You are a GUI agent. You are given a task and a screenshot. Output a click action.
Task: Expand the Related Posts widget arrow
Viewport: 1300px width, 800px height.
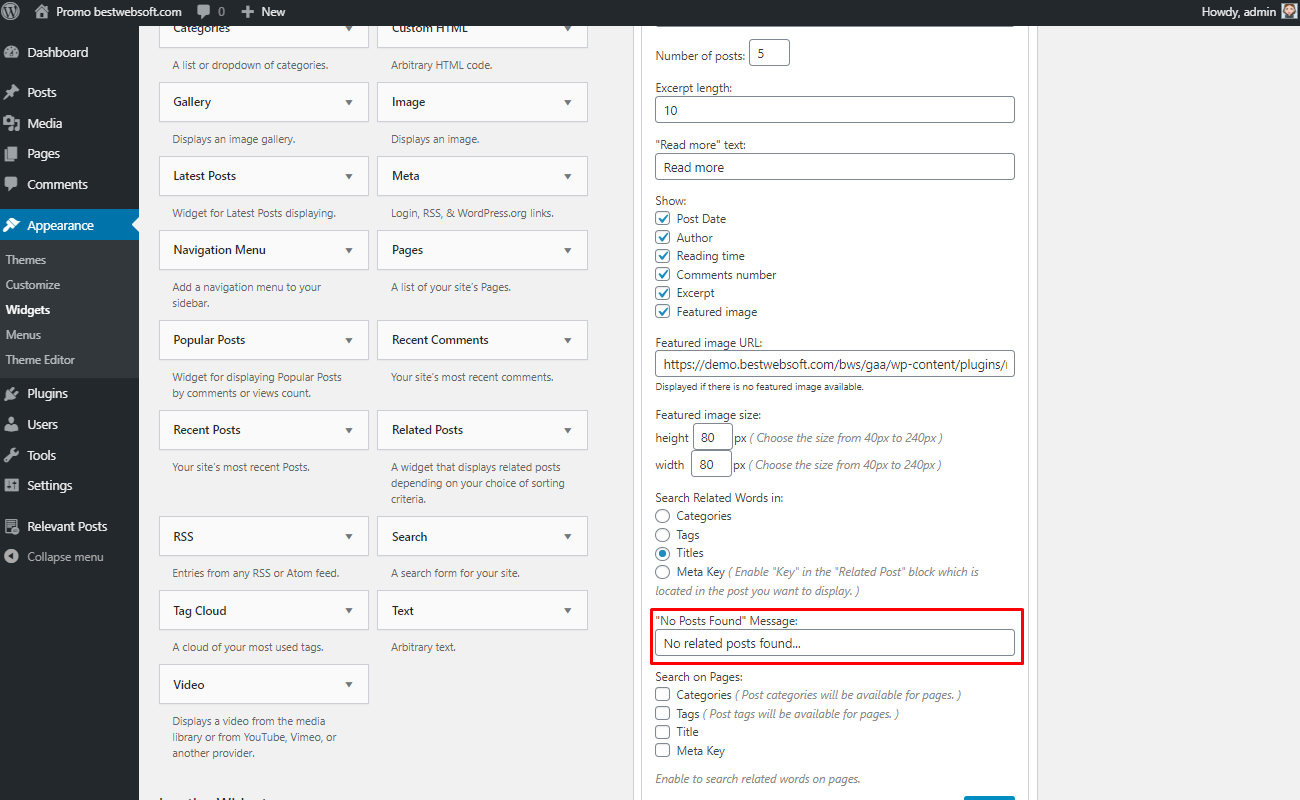click(568, 430)
